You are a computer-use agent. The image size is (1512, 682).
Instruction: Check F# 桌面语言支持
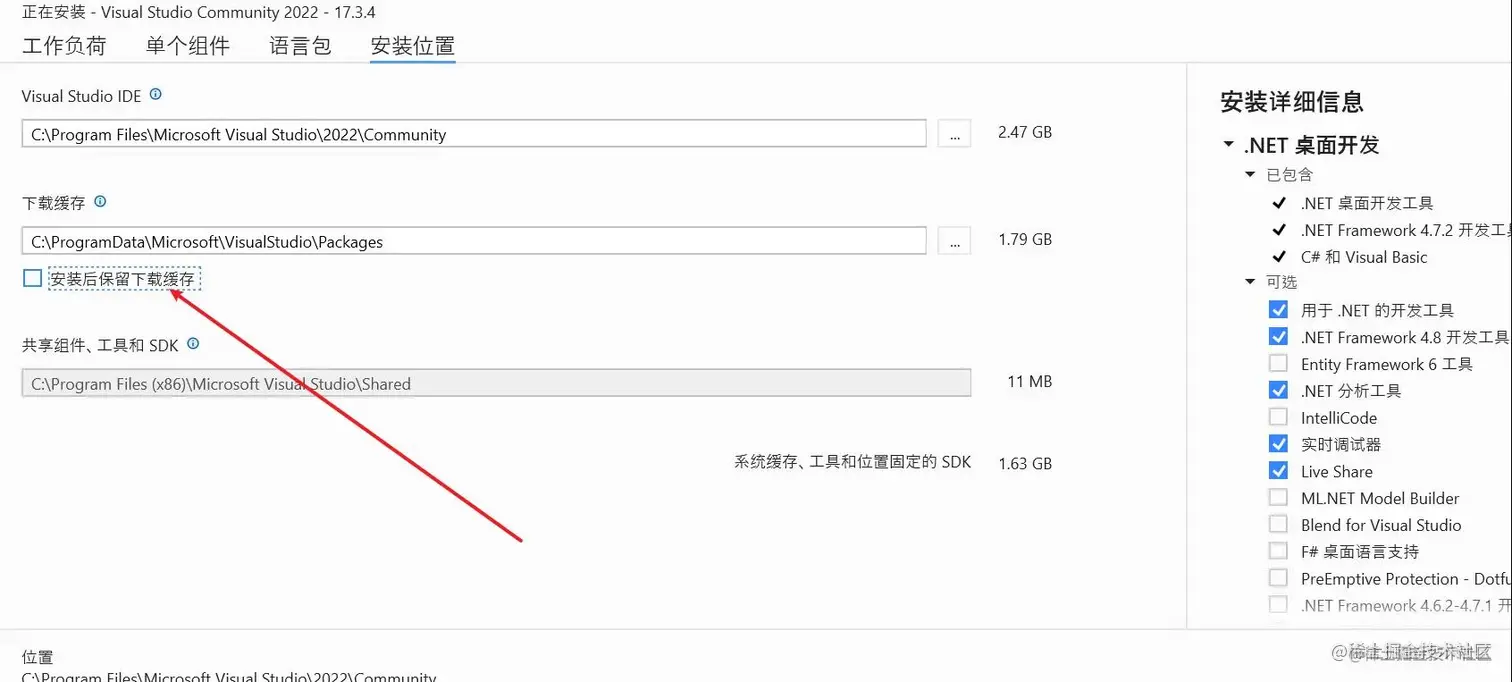point(1279,552)
